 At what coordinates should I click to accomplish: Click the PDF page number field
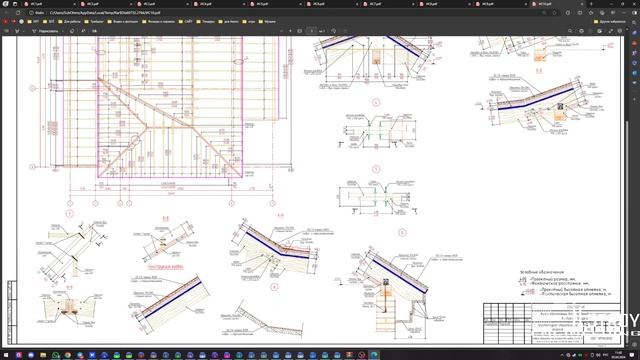click(x=311, y=31)
